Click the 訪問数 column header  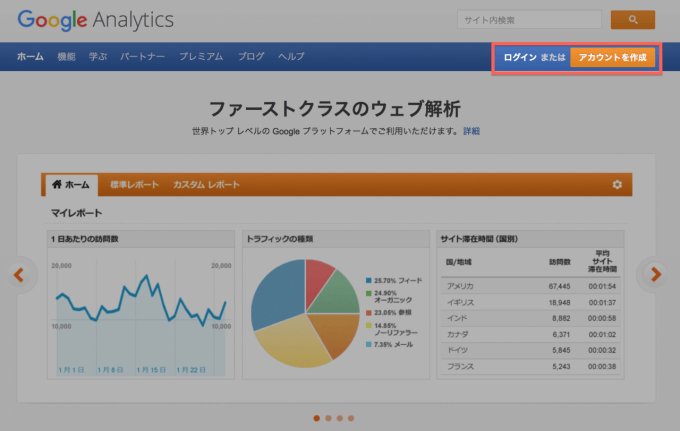click(x=560, y=262)
